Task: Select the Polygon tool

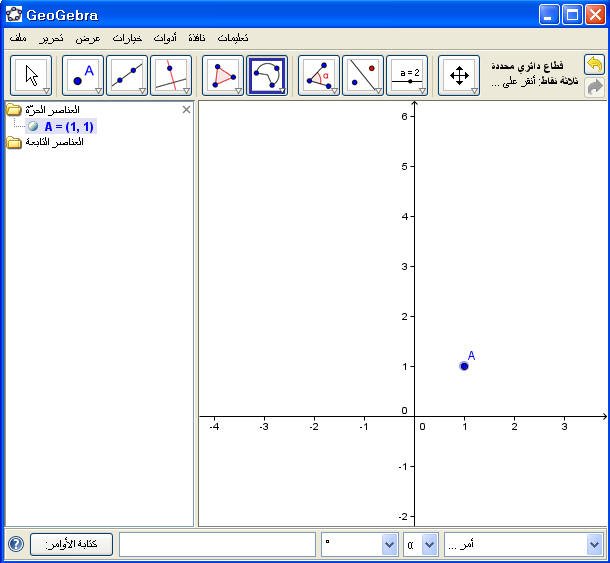Action: [223, 76]
